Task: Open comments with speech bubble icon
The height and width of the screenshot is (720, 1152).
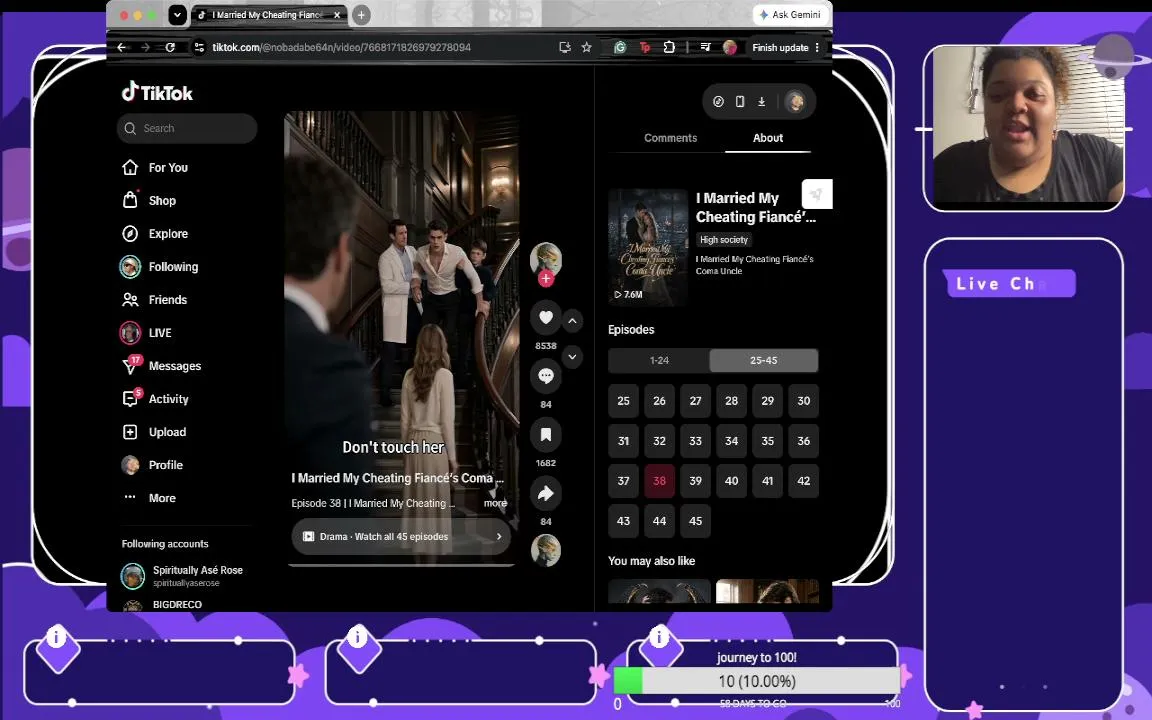Action: pos(546,376)
